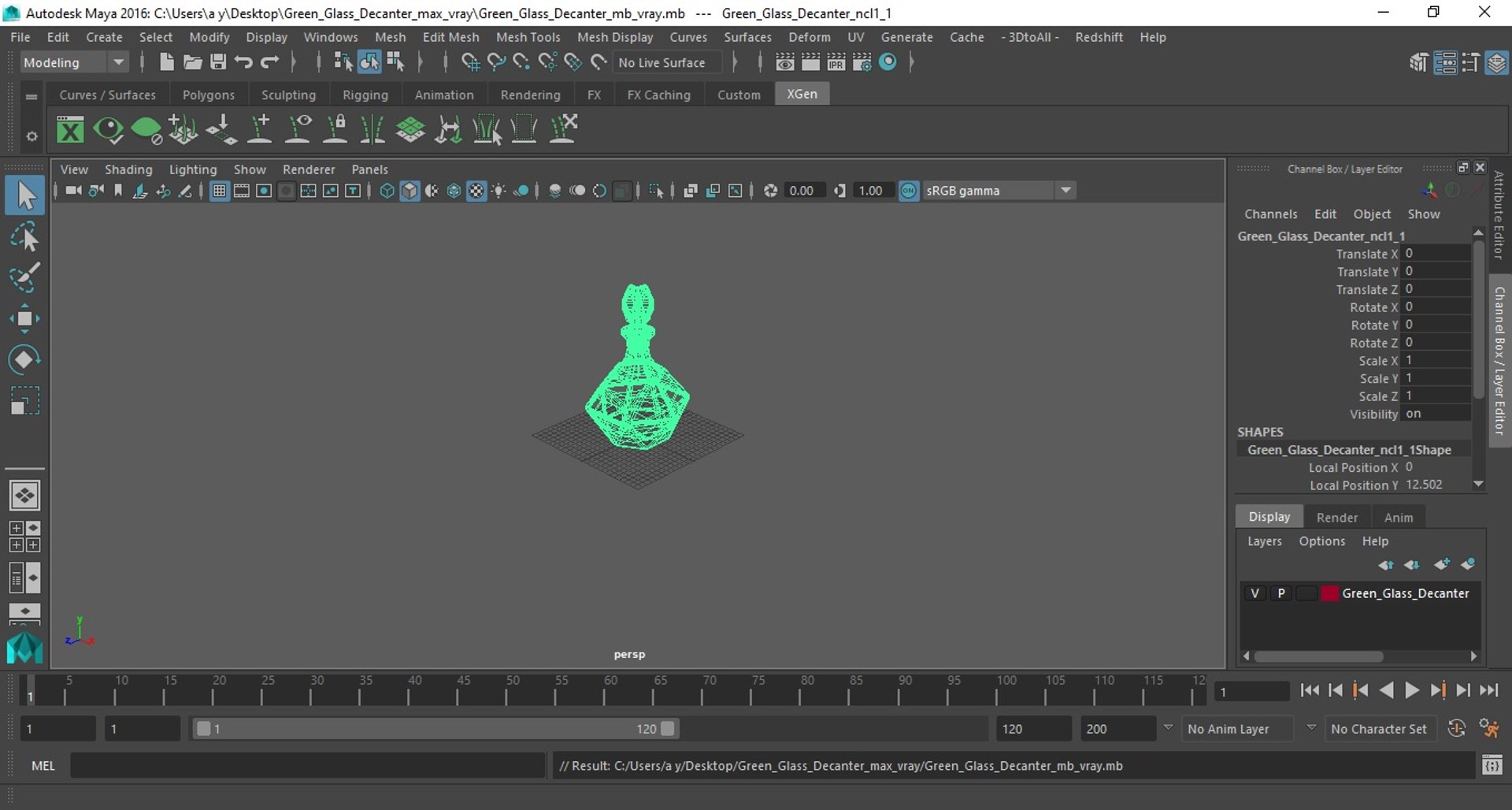Image resolution: width=1512 pixels, height=810 pixels.
Task: Open the Render Settings window
Action: coord(862,62)
